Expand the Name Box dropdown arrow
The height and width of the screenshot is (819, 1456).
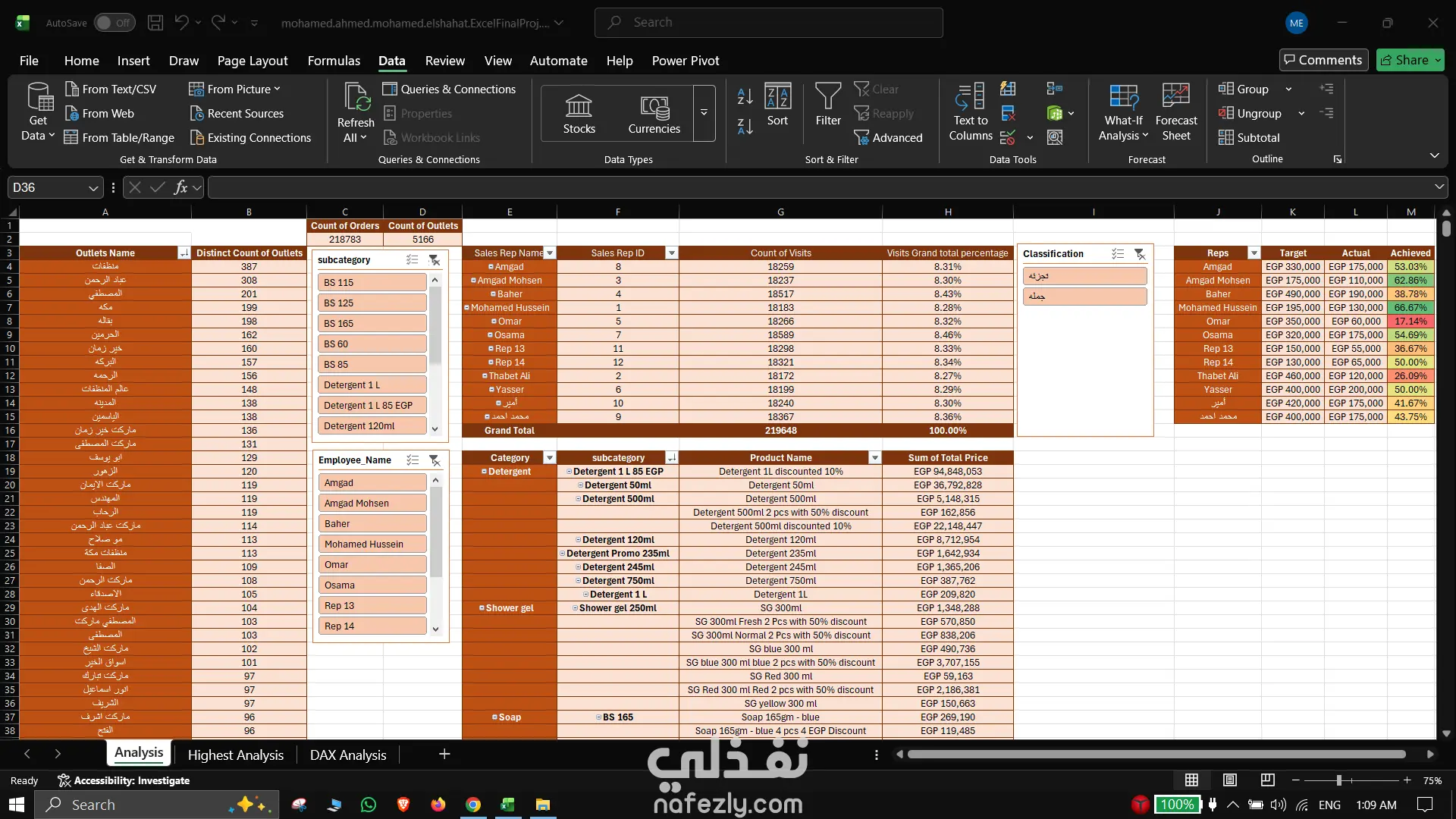[93, 187]
